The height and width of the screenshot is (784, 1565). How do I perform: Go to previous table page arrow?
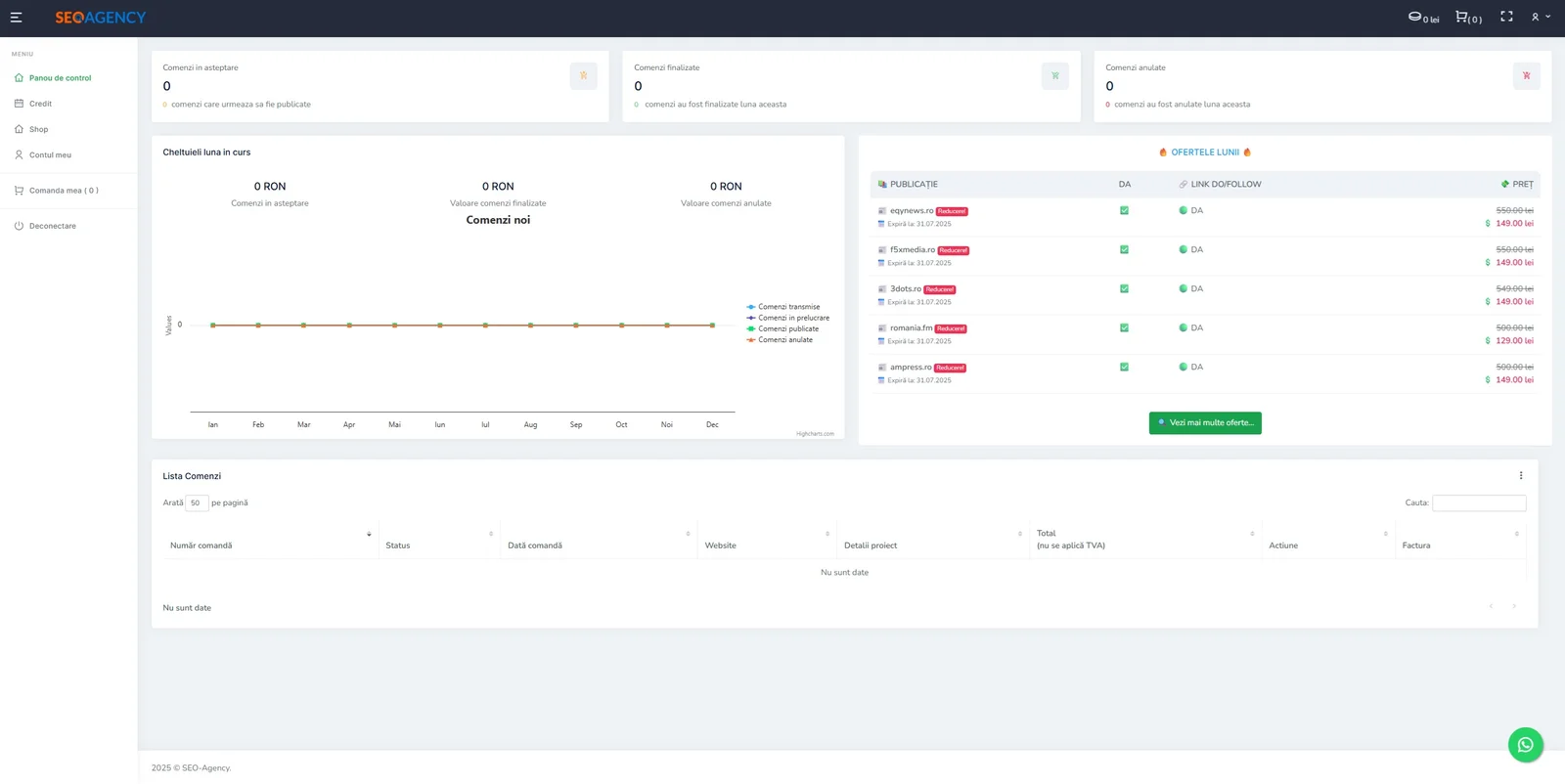(1491, 607)
